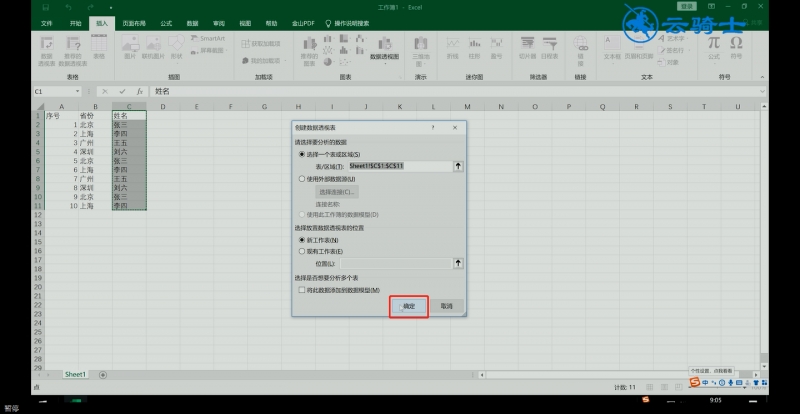
Task: Switch to the 审阅 Review tab
Action: (x=219, y=23)
